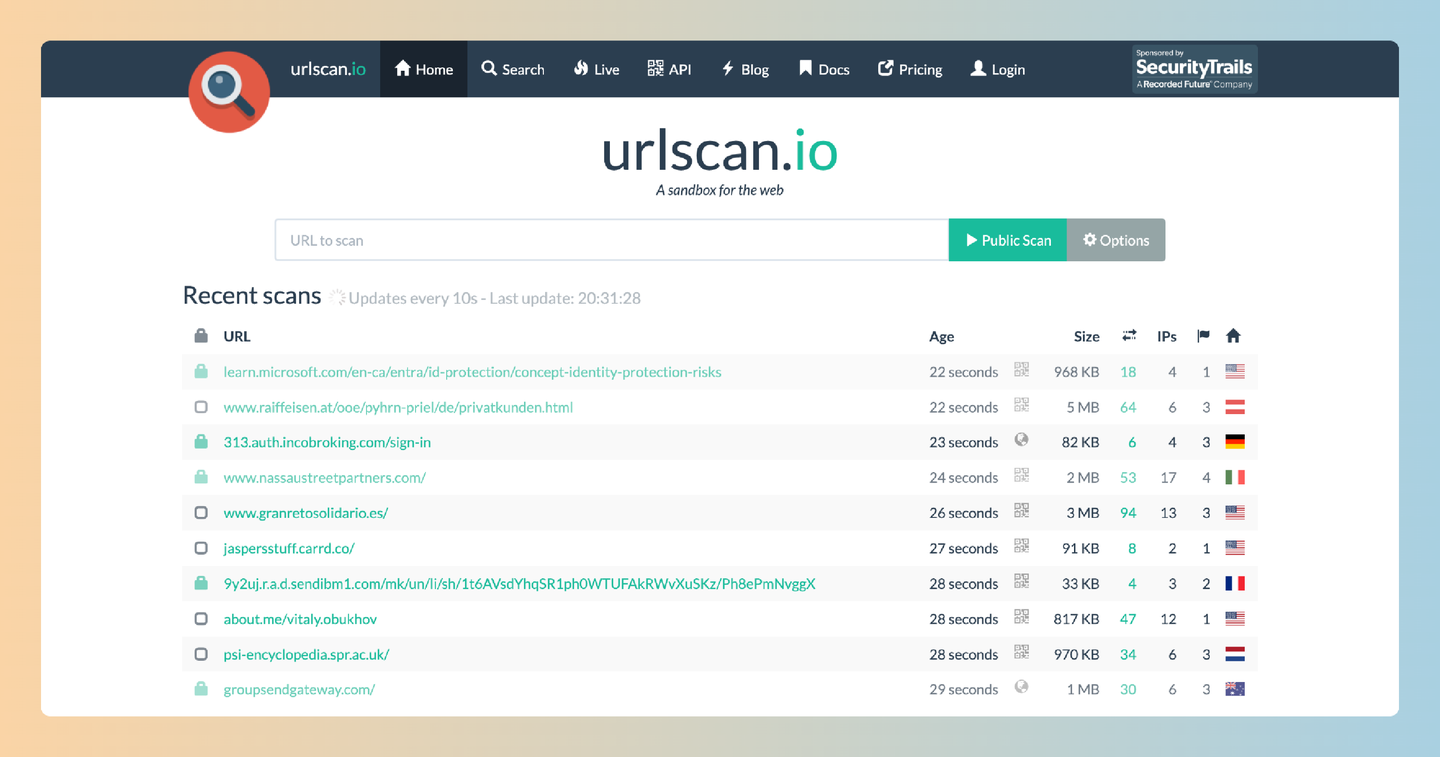Click the globe icon on the 313.auth.incobroking.com row

pos(1021,441)
